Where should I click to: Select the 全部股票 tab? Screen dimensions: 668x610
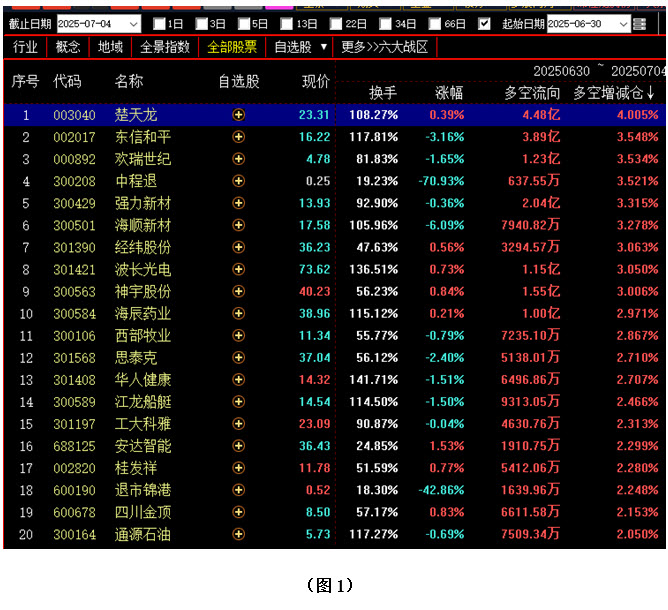pyautogui.click(x=232, y=46)
